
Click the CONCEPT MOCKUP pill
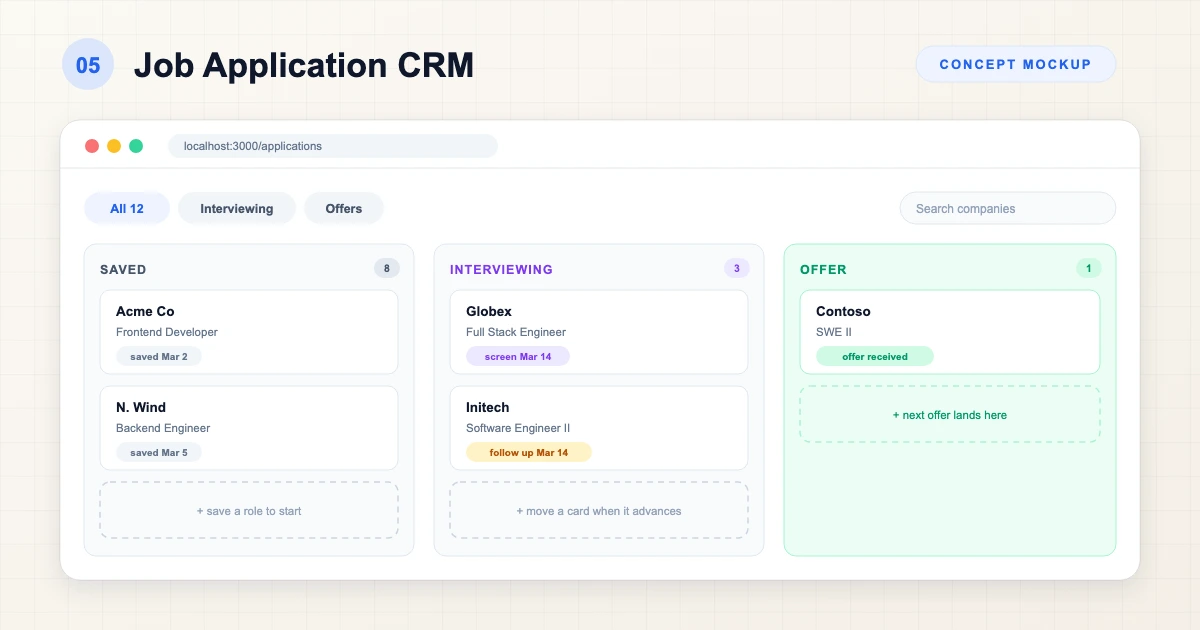pos(1015,64)
